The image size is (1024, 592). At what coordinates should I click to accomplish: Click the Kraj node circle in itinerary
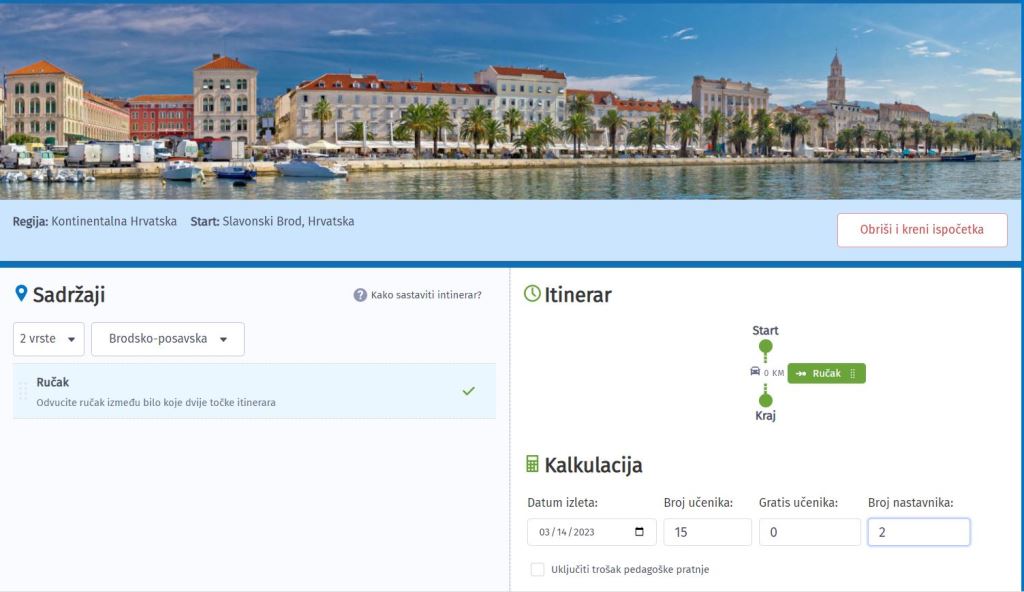(x=765, y=400)
